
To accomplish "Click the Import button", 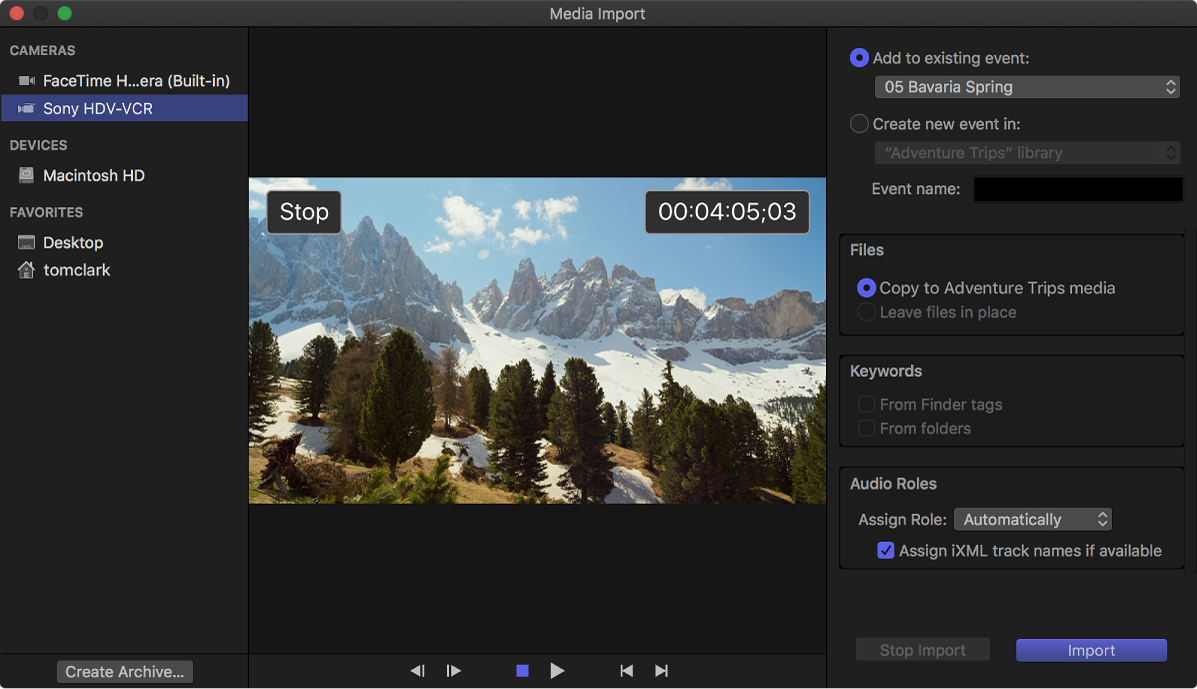I will [x=1090, y=650].
